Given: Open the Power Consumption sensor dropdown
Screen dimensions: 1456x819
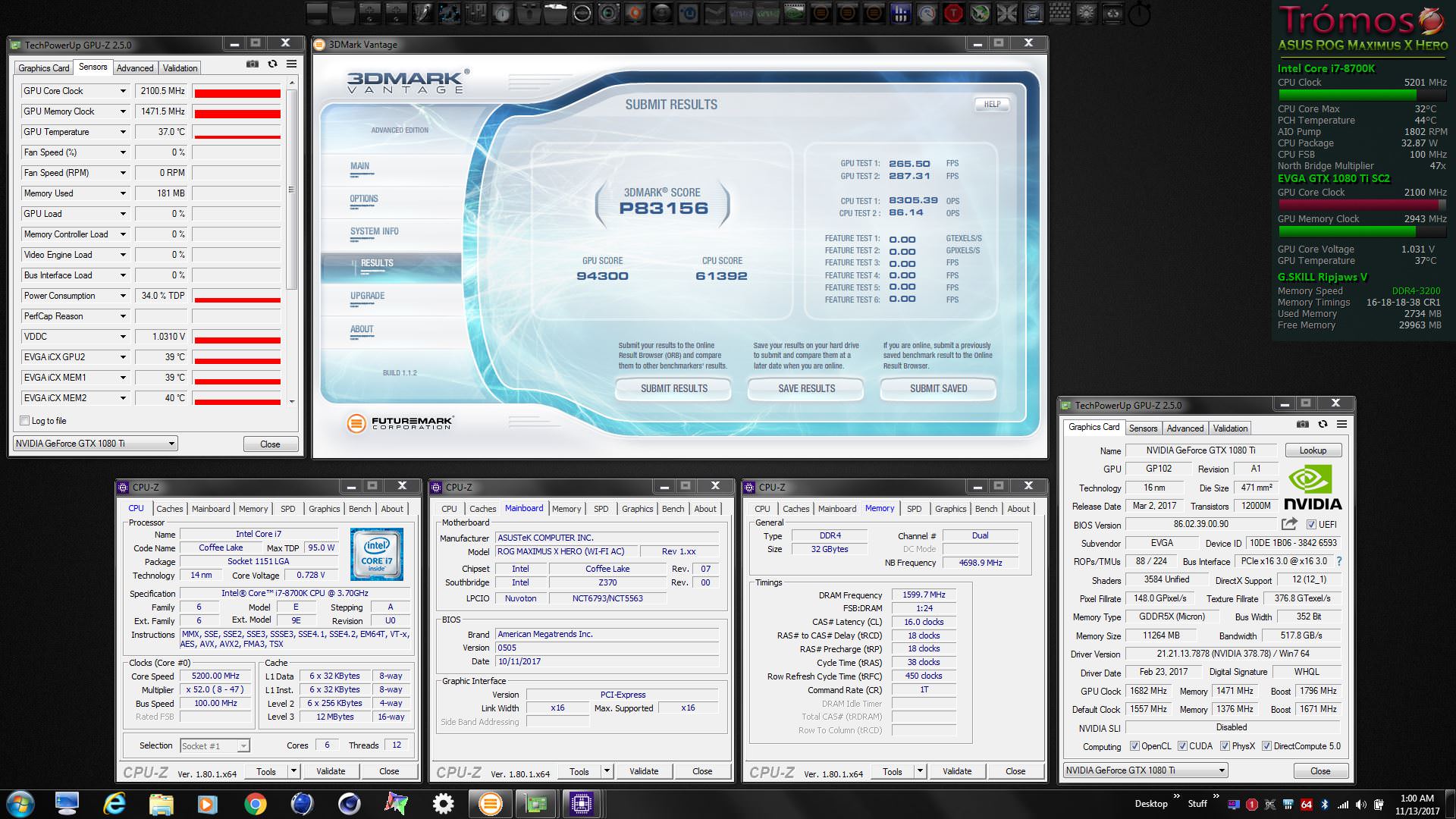Looking at the screenshot, I should 123,296.
